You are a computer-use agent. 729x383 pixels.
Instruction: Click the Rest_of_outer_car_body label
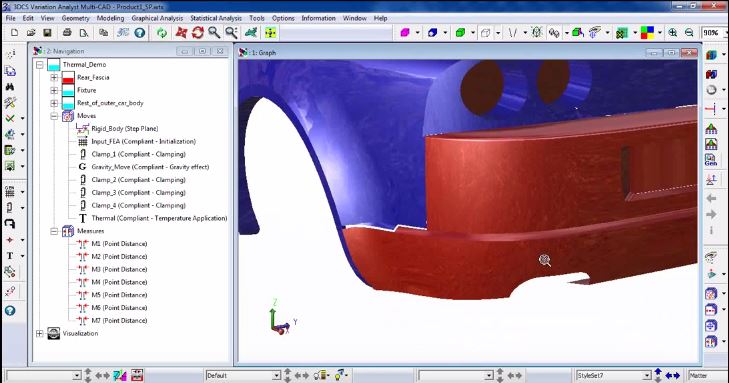click(110, 103)
